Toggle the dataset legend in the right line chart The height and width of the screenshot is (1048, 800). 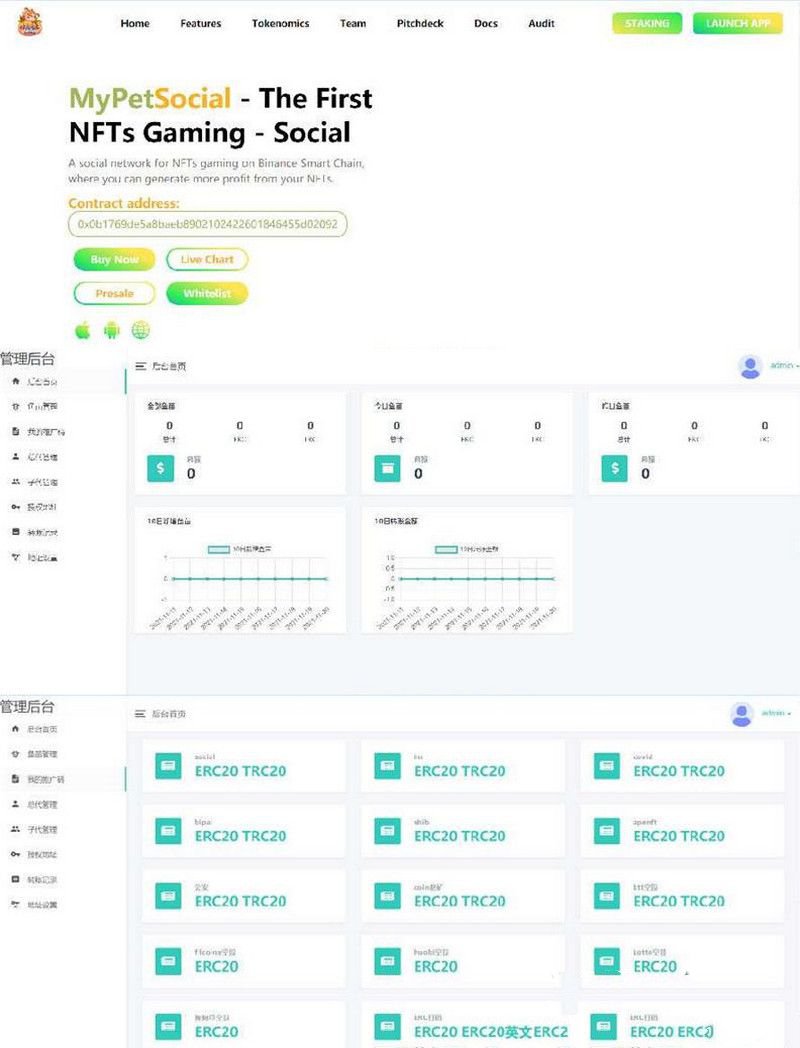pyautogui.click(x=445, y=549)
